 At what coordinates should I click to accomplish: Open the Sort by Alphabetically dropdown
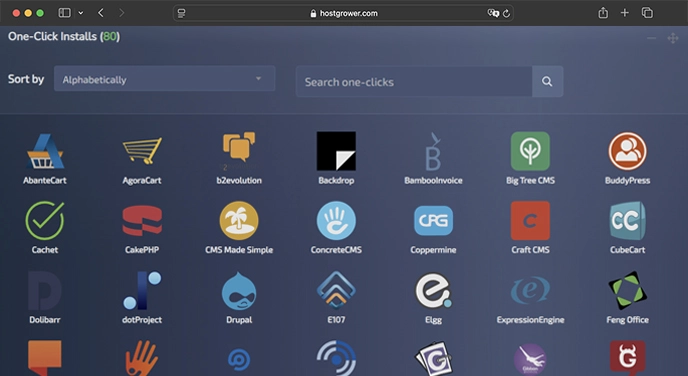(165, 79)
